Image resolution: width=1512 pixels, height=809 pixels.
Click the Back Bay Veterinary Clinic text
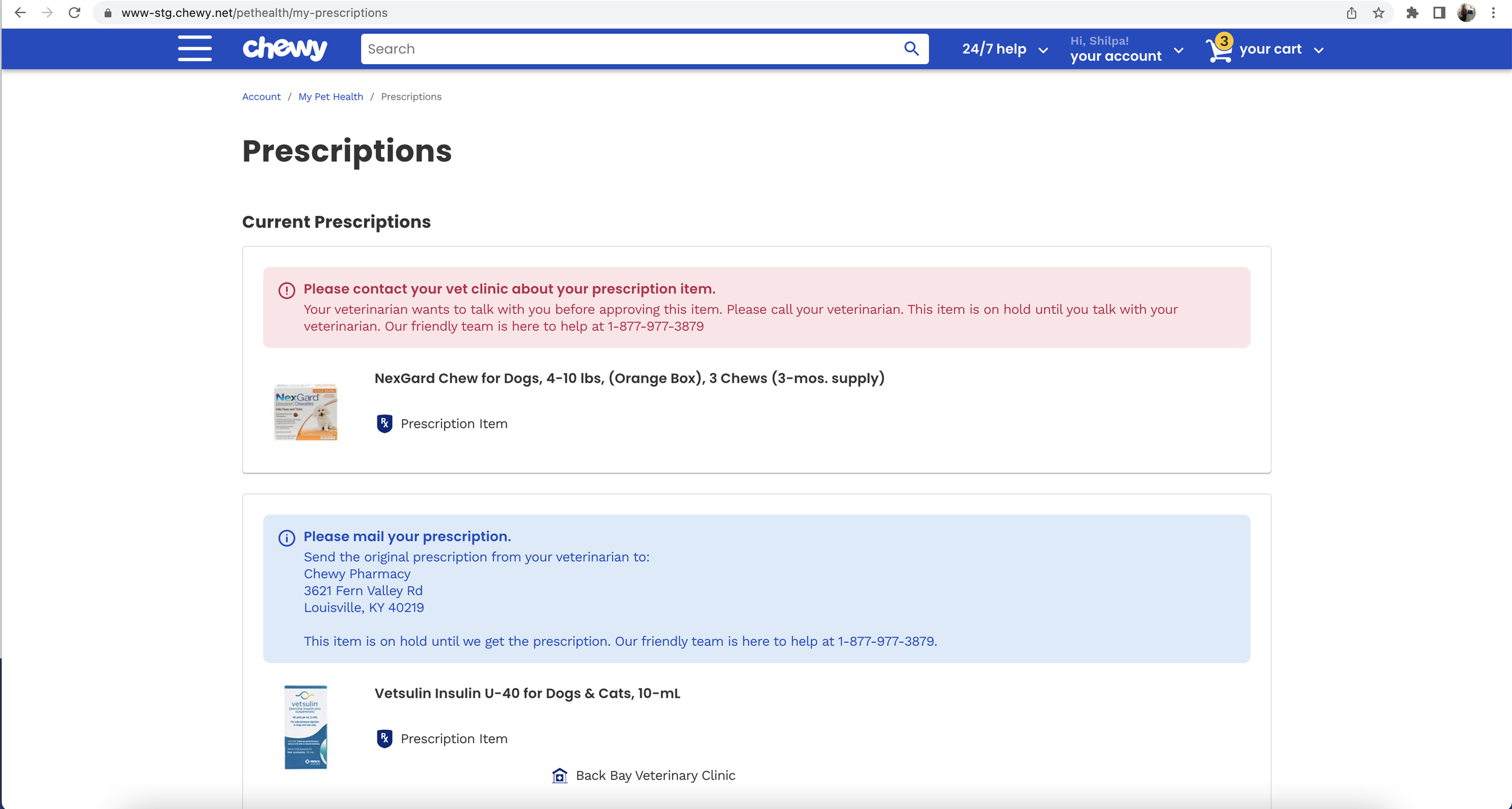click(x=656, y=776)
